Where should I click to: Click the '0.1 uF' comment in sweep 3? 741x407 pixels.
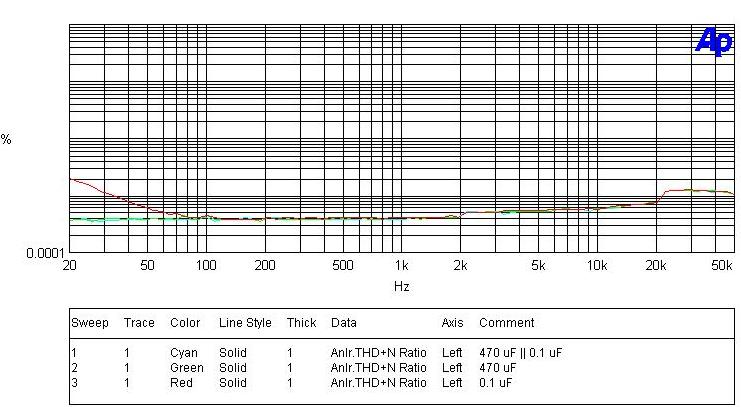(x=495, y=382)
